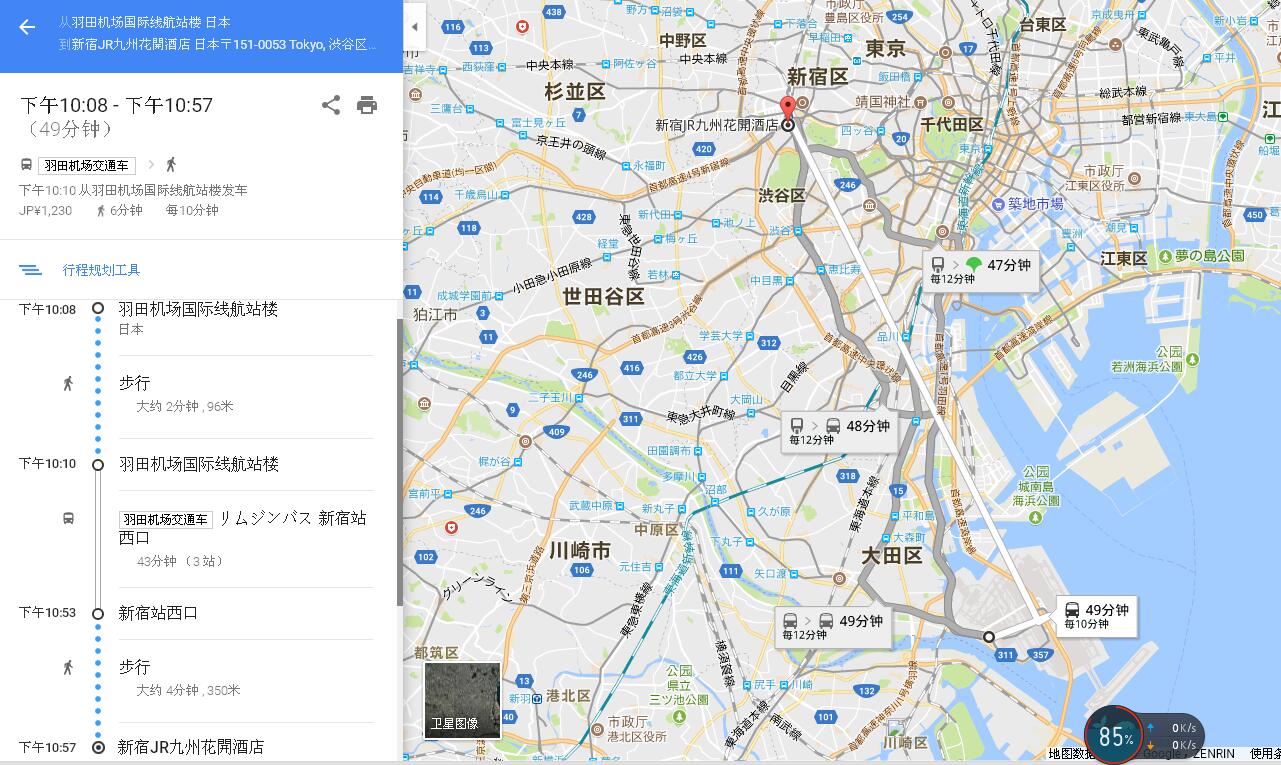Click the red destination pin marker

tap(788, 108)
